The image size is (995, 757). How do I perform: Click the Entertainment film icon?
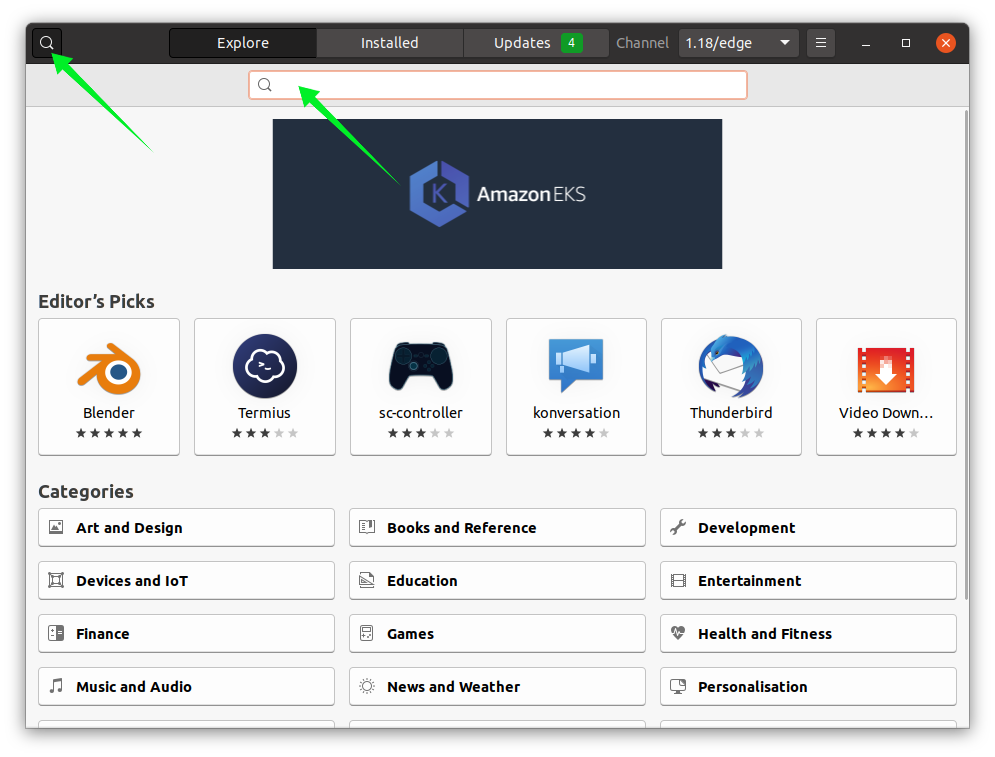click(x=678, y=581)
